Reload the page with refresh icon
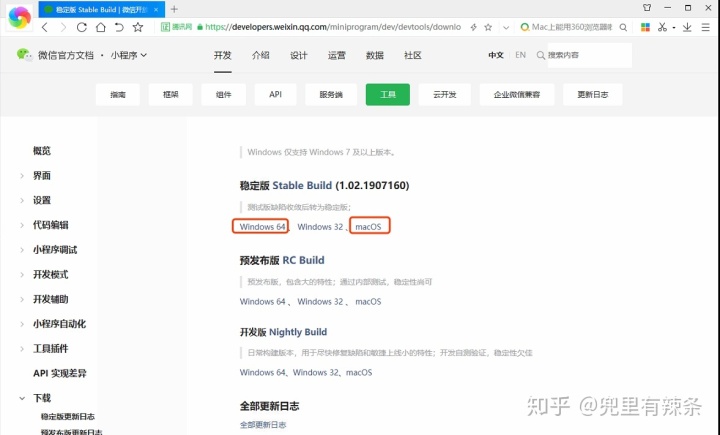This screenshot has width=720, height=435. click(82, 27)
